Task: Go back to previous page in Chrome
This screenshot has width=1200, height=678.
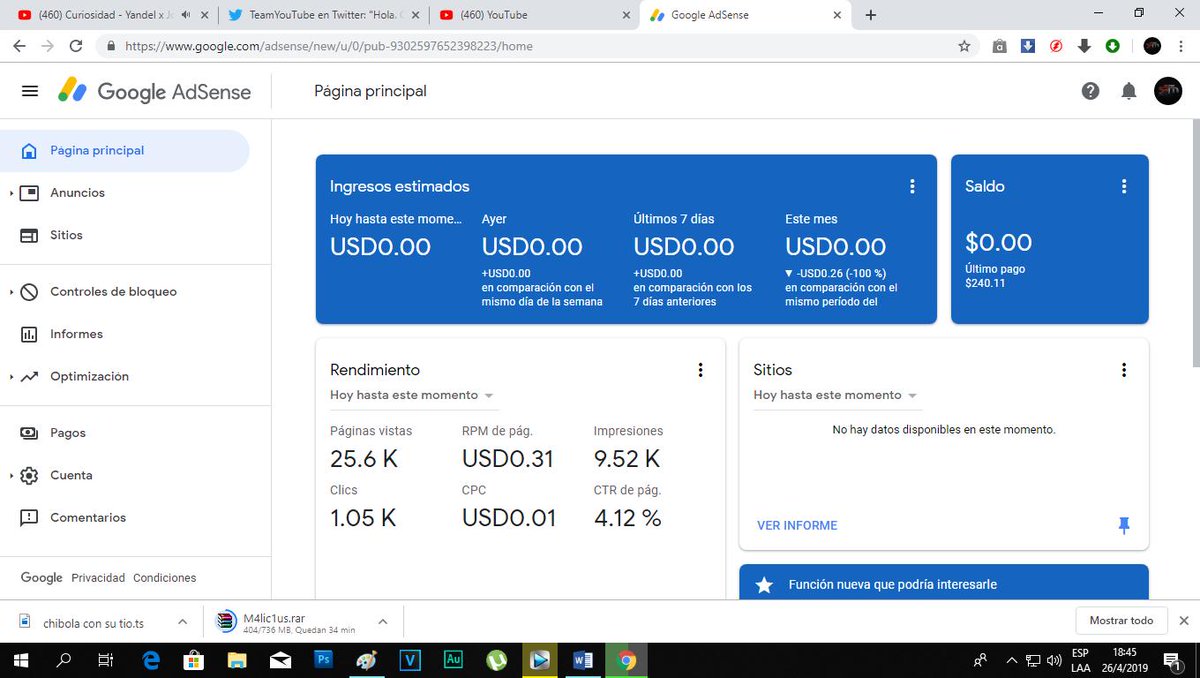Action: [19, 46]
